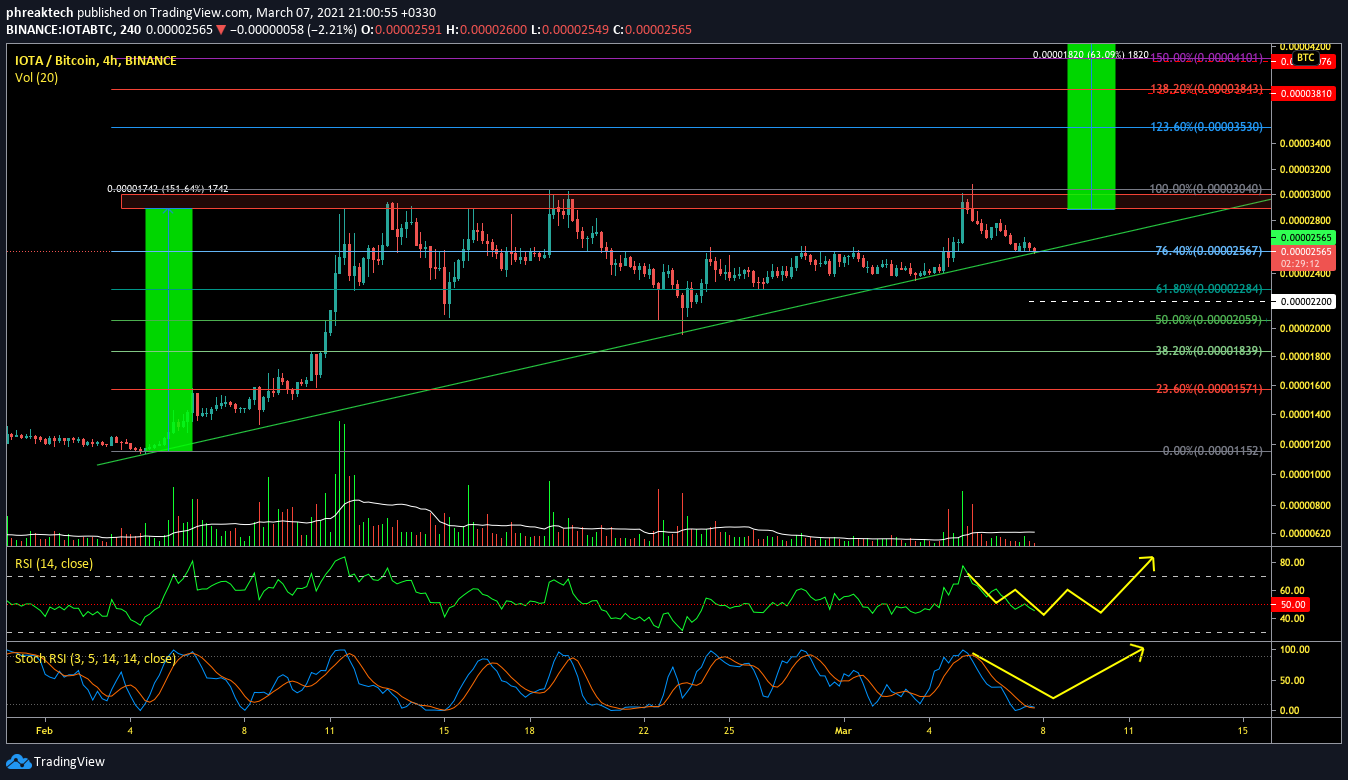Click the H:0.00002600 high value in header

coord(485,30)
